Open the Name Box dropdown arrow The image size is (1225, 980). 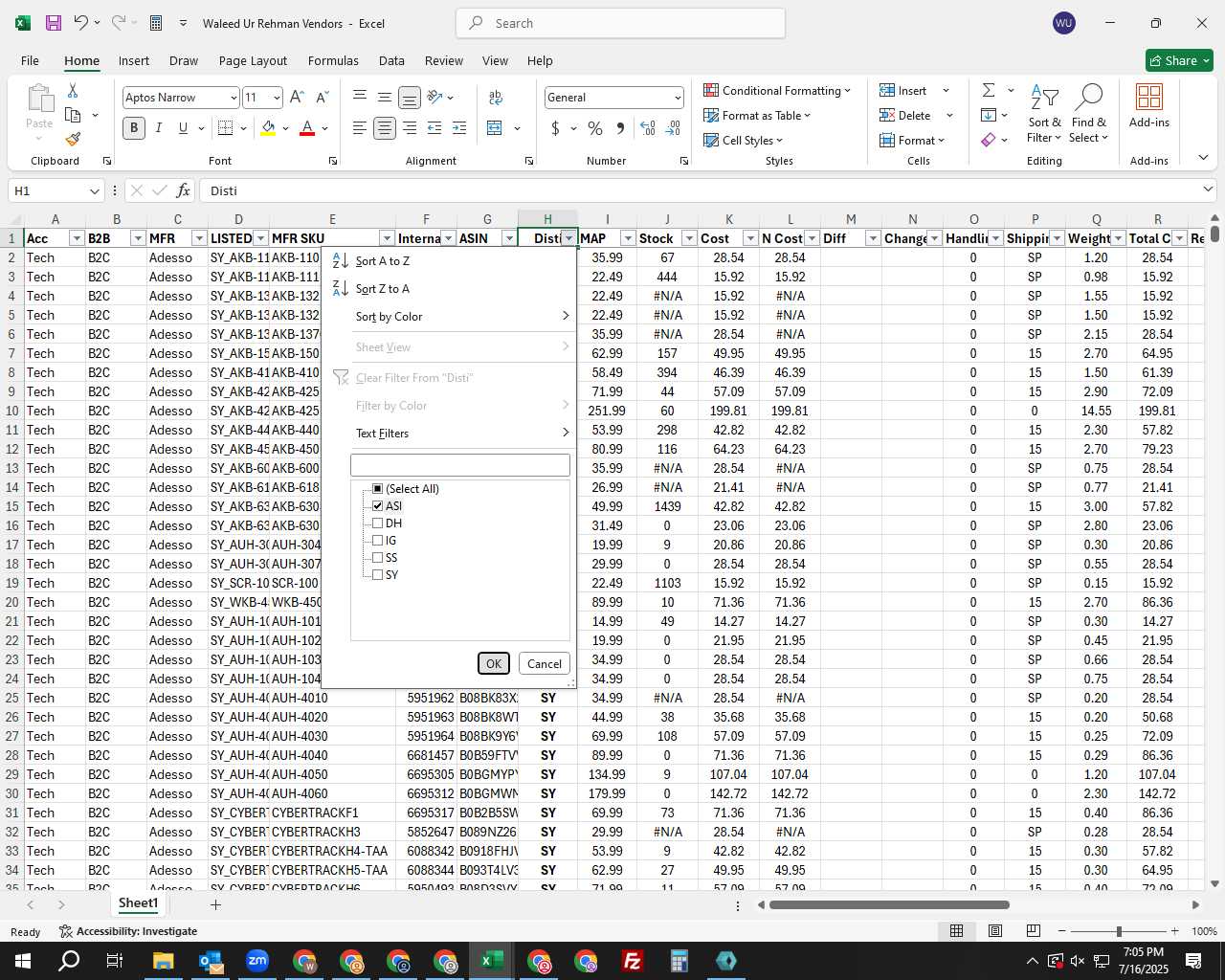point(94,190)
